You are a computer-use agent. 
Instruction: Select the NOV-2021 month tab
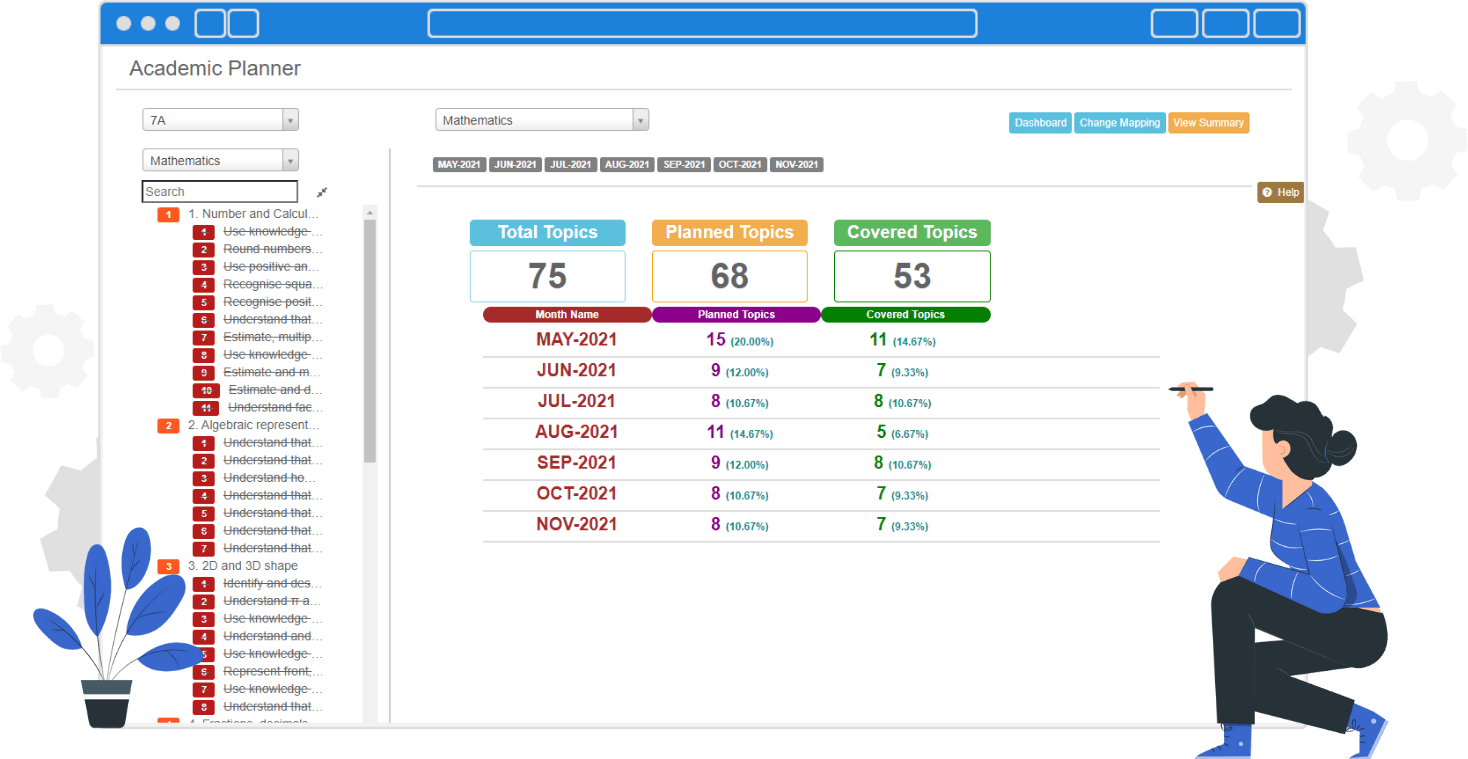[797, 164]
